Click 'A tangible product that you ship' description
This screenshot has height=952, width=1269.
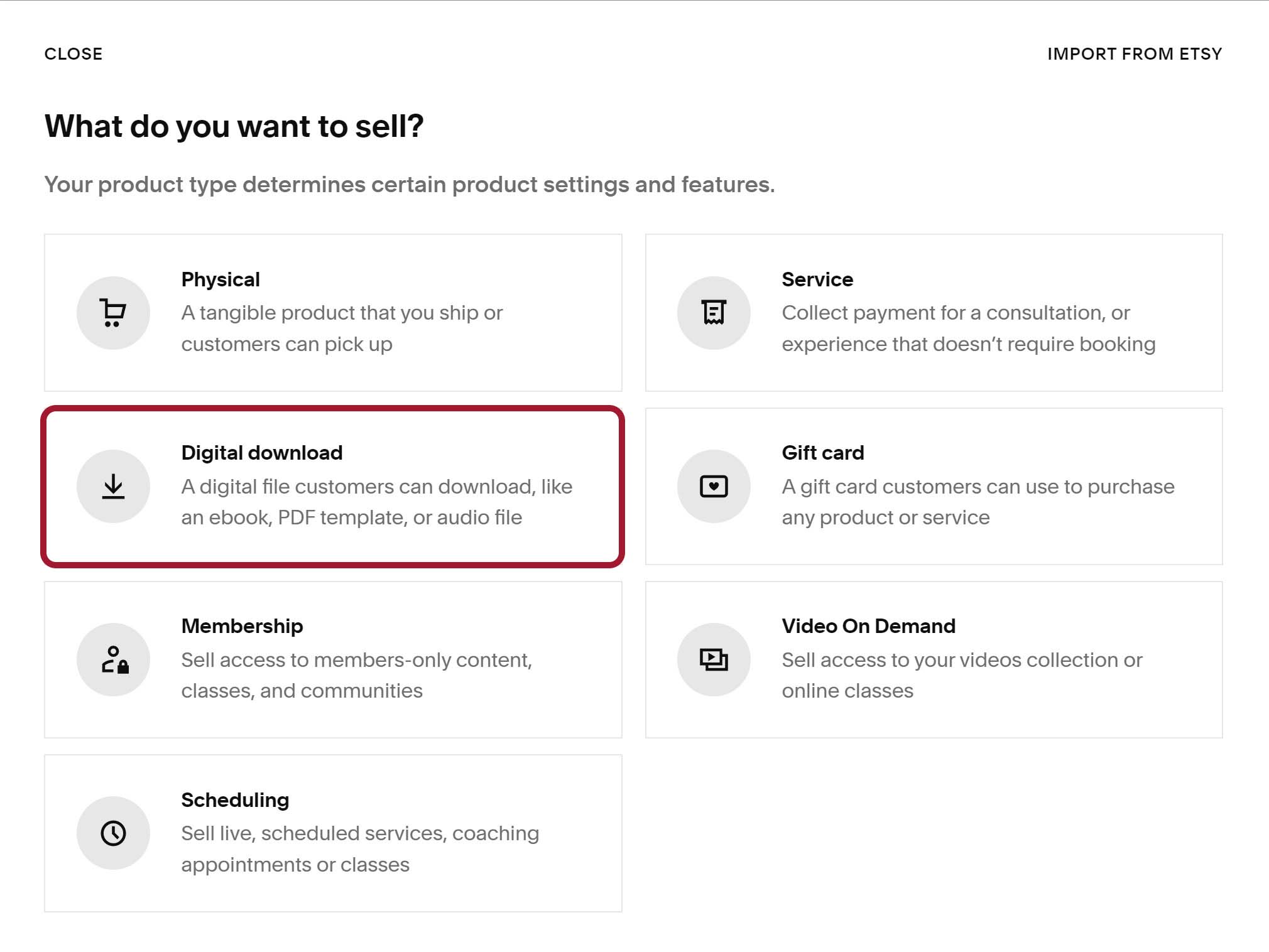pos(342,328)
